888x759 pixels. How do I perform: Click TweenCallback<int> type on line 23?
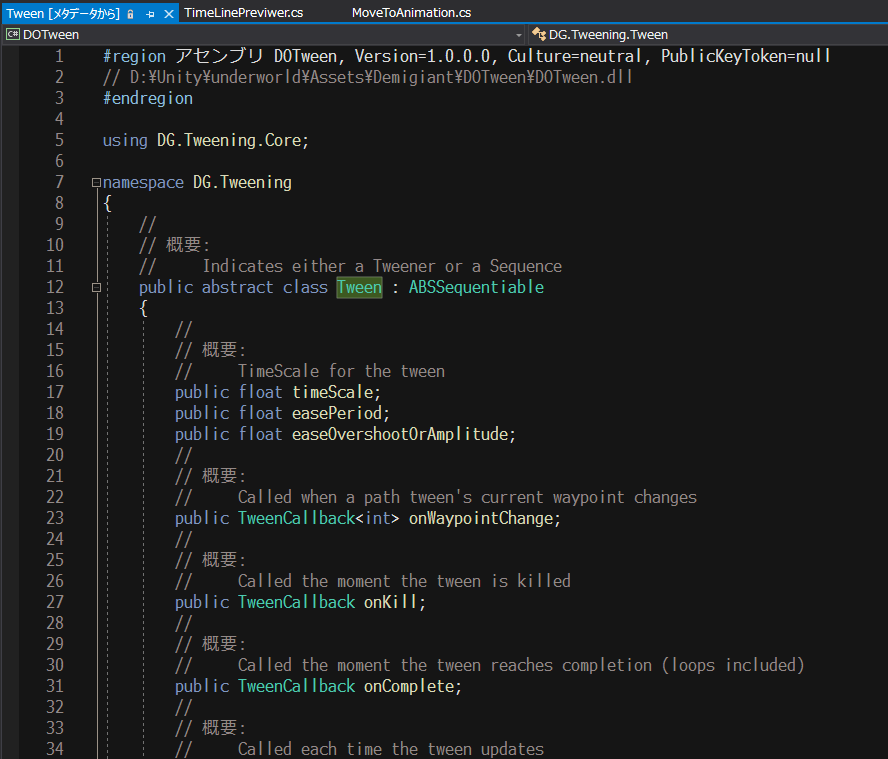point(318,518)
